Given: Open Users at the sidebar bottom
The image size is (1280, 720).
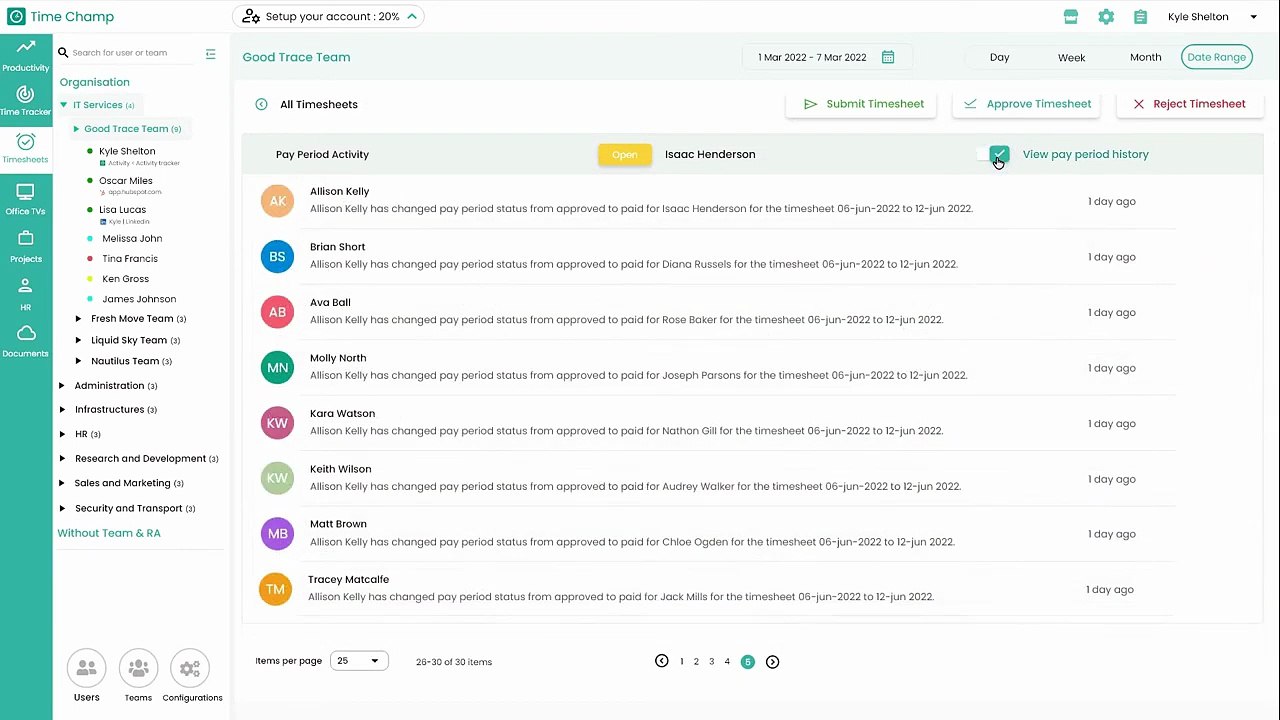Looking at the screenshot, I should tap(86, 677).
